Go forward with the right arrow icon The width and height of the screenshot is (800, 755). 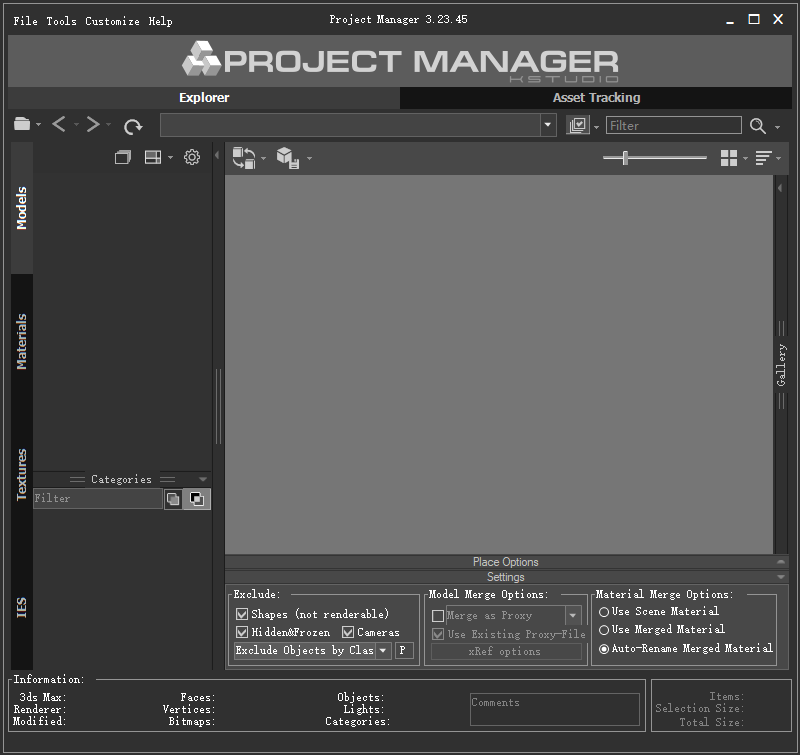click(93, 124)
